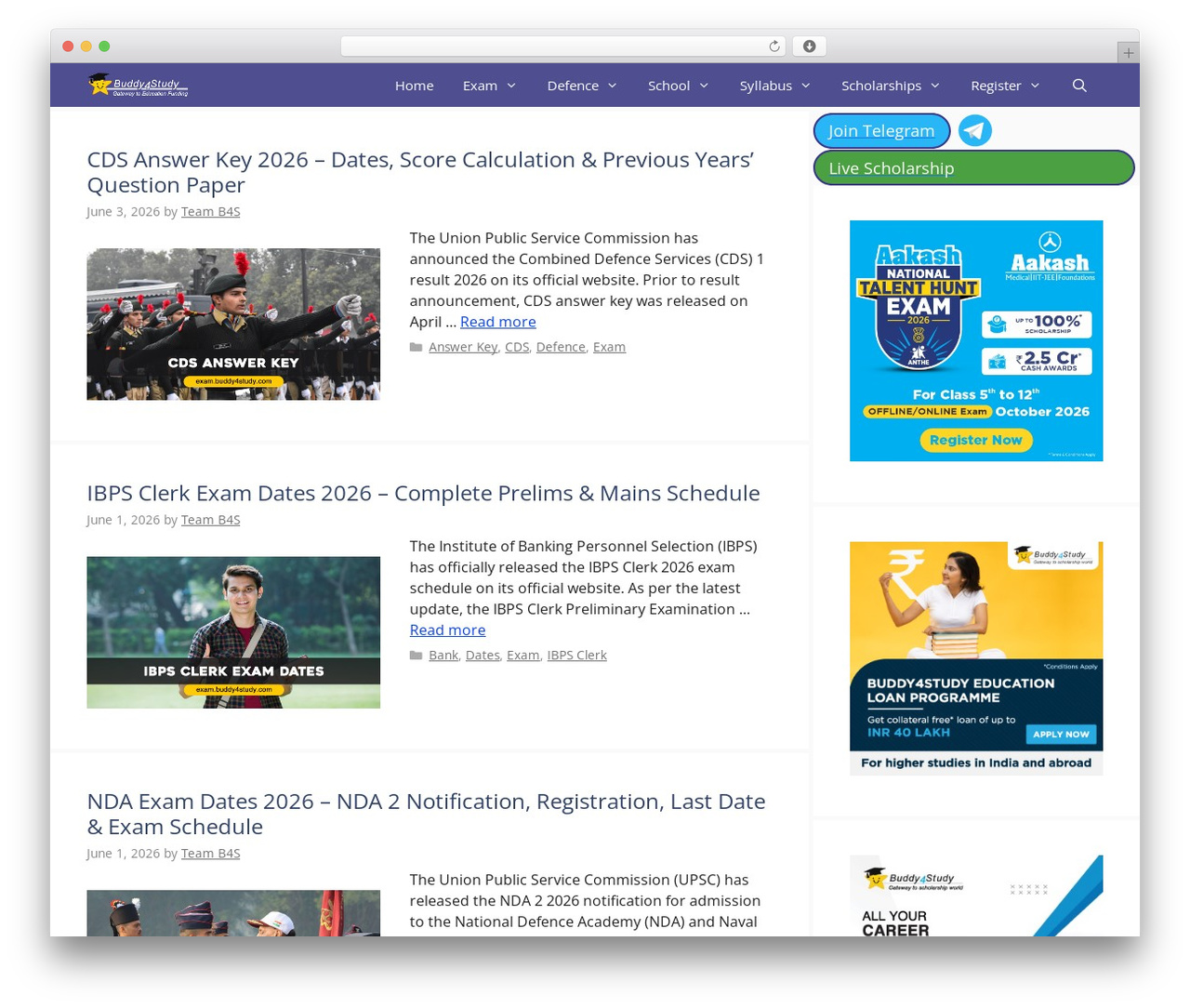Open the Dates category link

[483, 656]
